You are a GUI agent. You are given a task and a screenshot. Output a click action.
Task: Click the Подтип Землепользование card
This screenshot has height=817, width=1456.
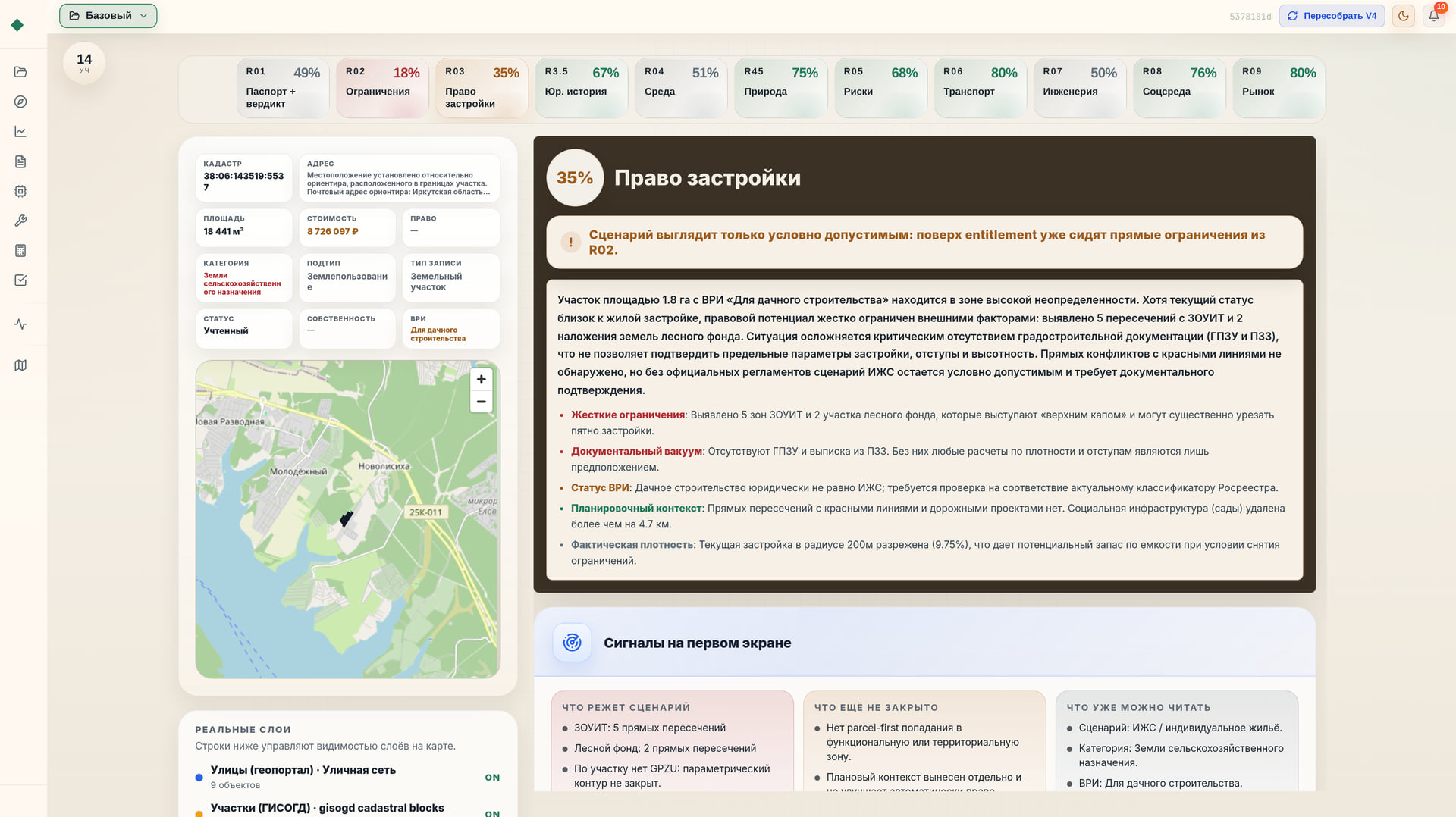347,278
